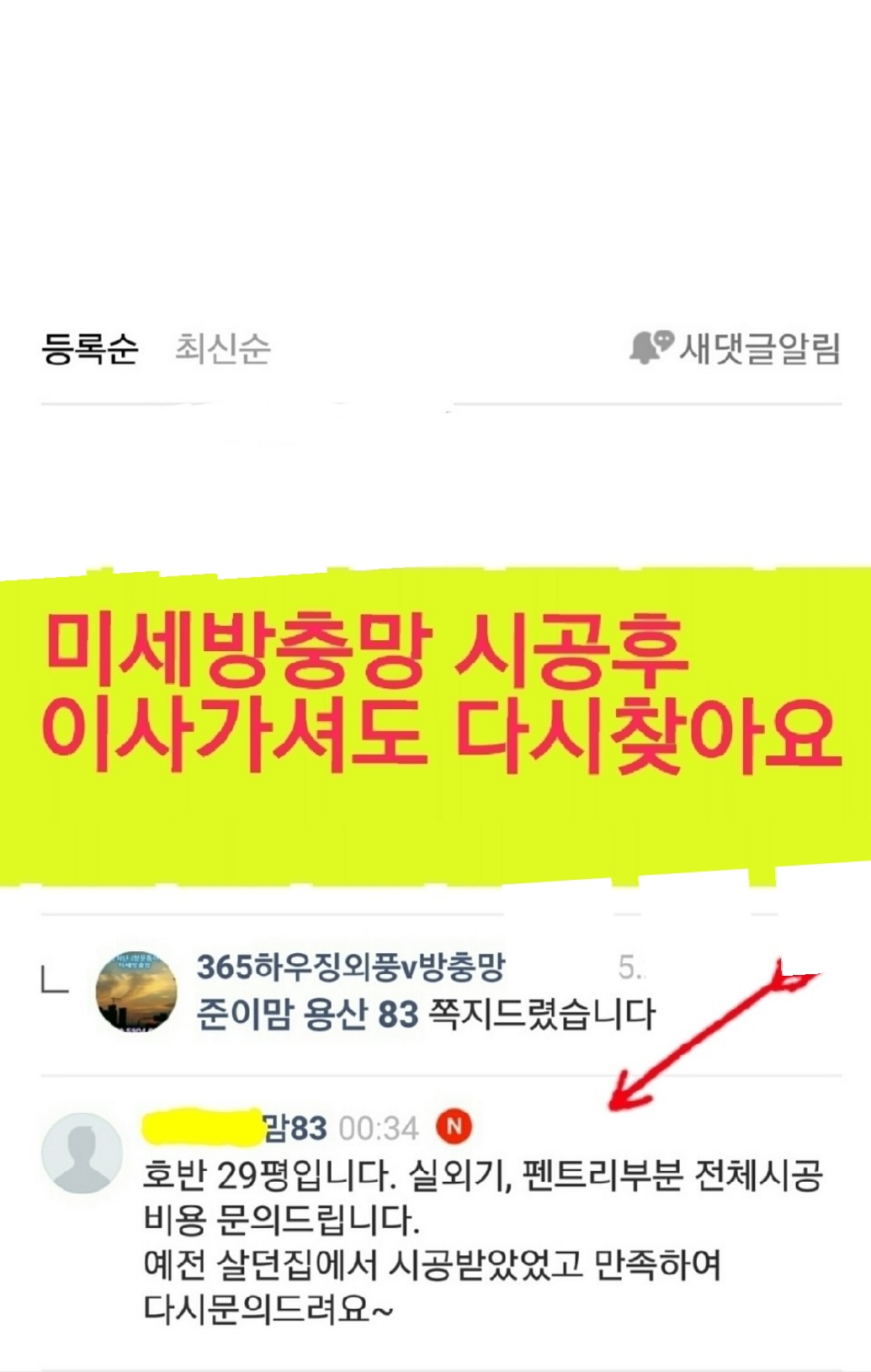Viewport: 871px width, 1372px height.
Task: Click the banner text 이사가셔도 다시찾아요
Action: tap(441, 730)
